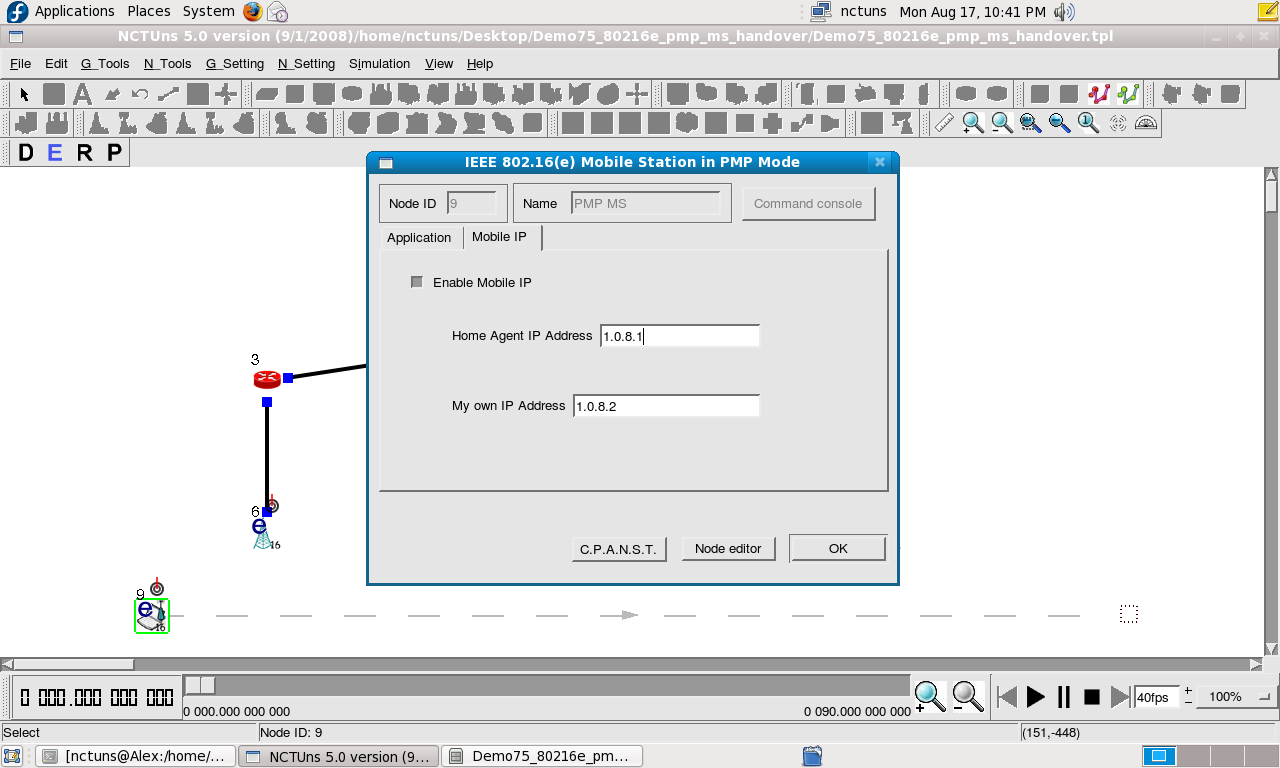Click the pause button
Image resolution: width=1280 pixels, height=768 pixels.
[1064, 697]
